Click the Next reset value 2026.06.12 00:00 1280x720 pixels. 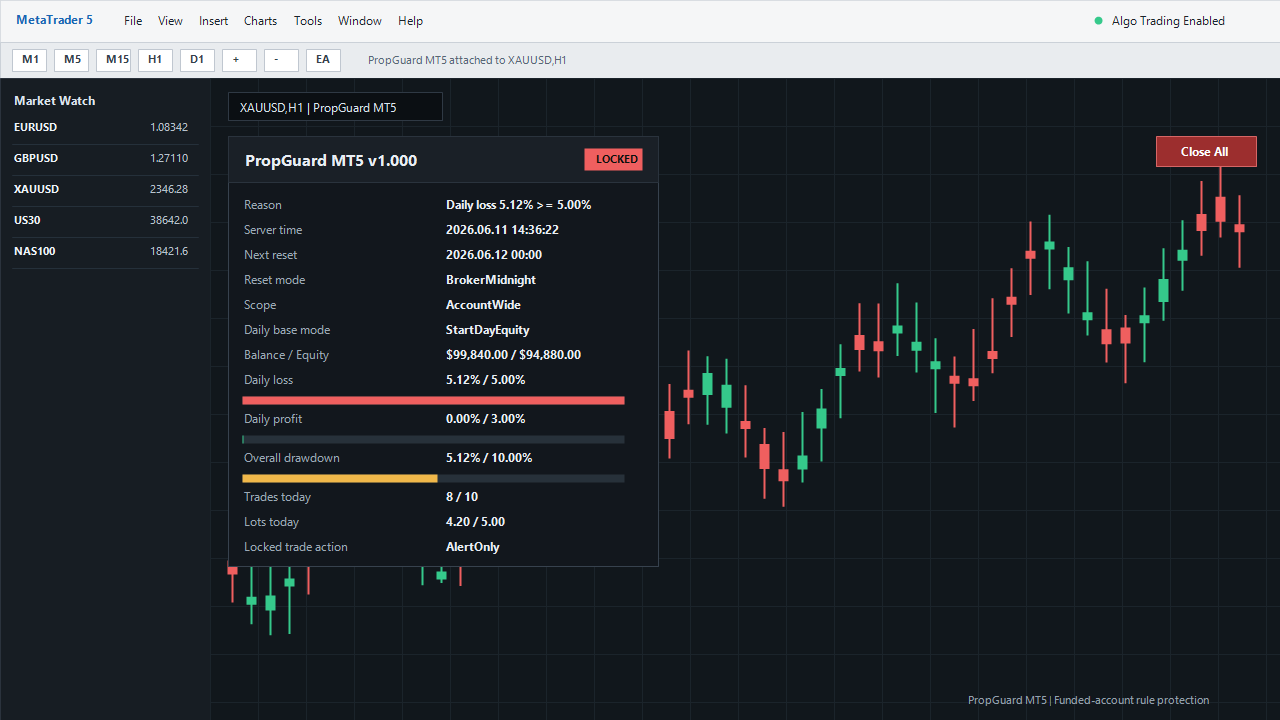pos(494,255)
